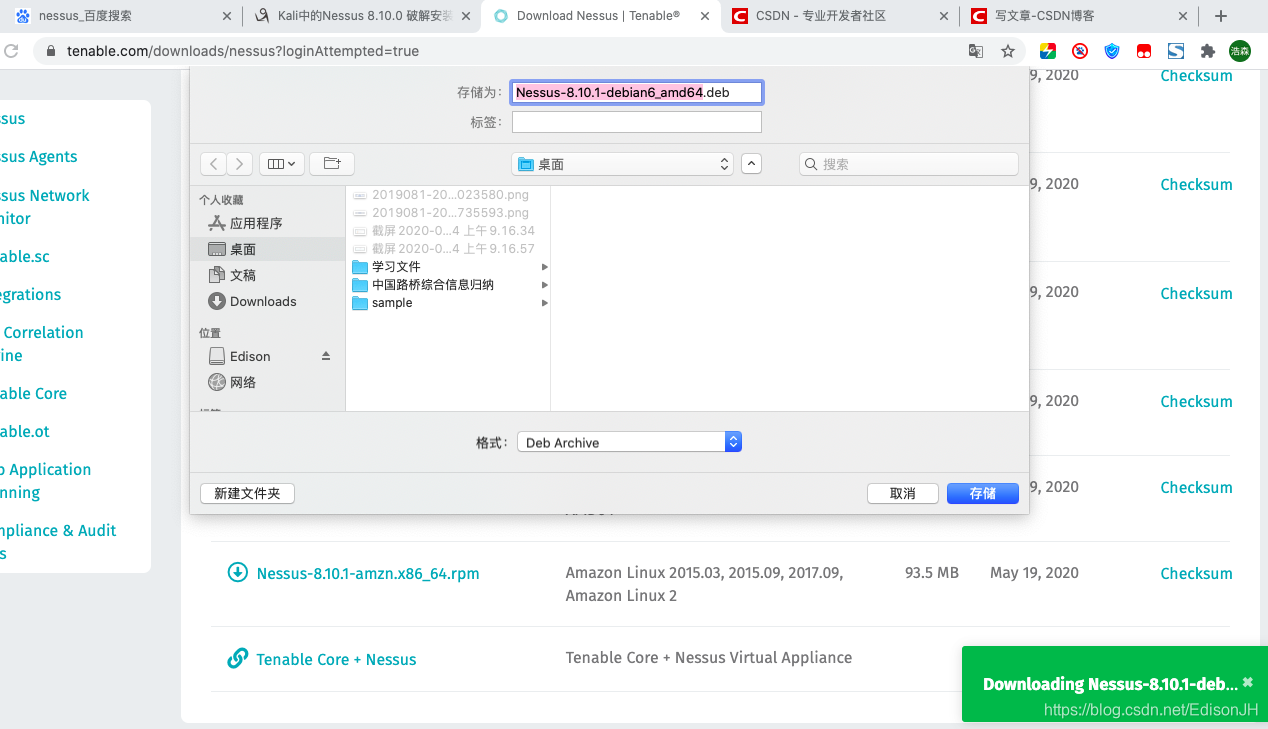Click the 标签 tags field
Screen dimensions: 1268x729
(637, 122)
